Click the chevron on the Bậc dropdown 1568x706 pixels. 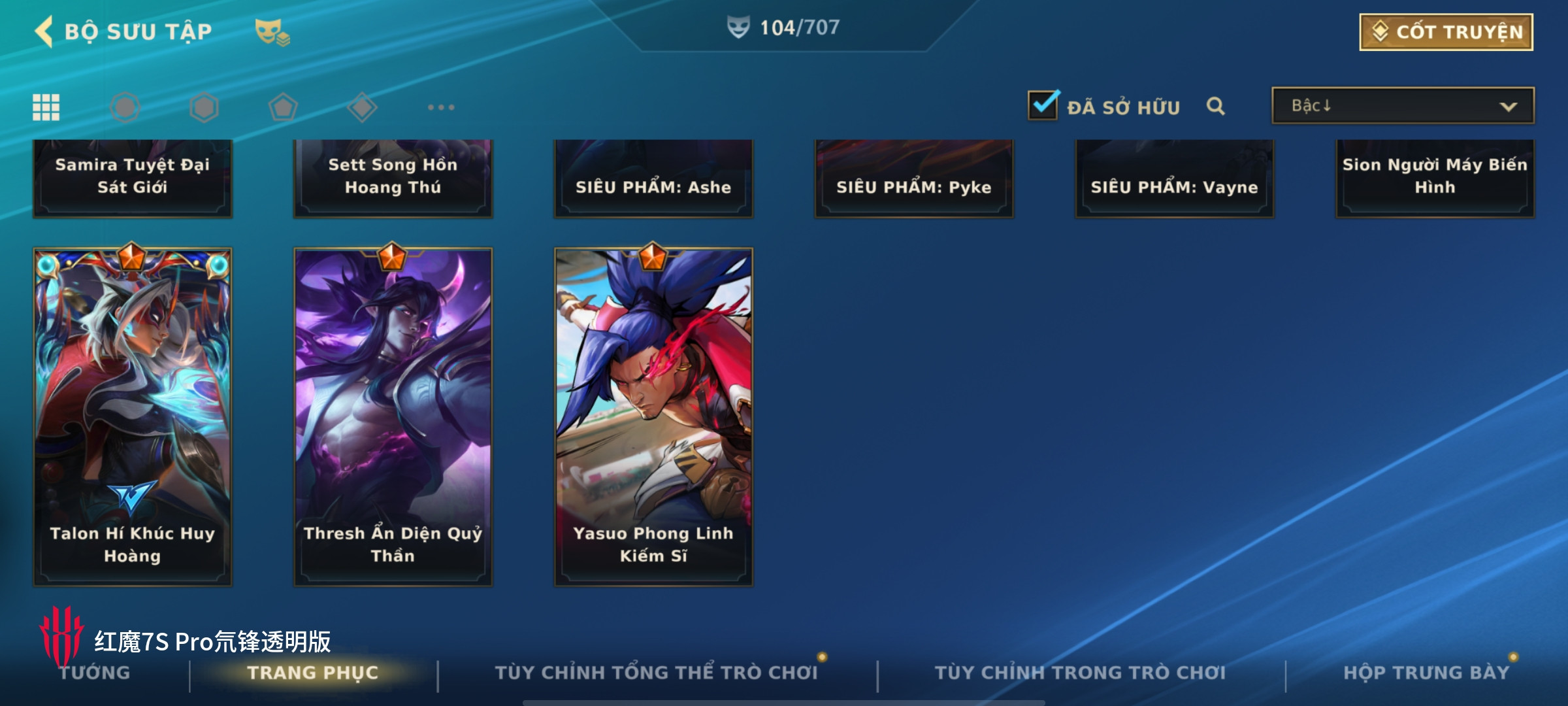click(1508, 107)
